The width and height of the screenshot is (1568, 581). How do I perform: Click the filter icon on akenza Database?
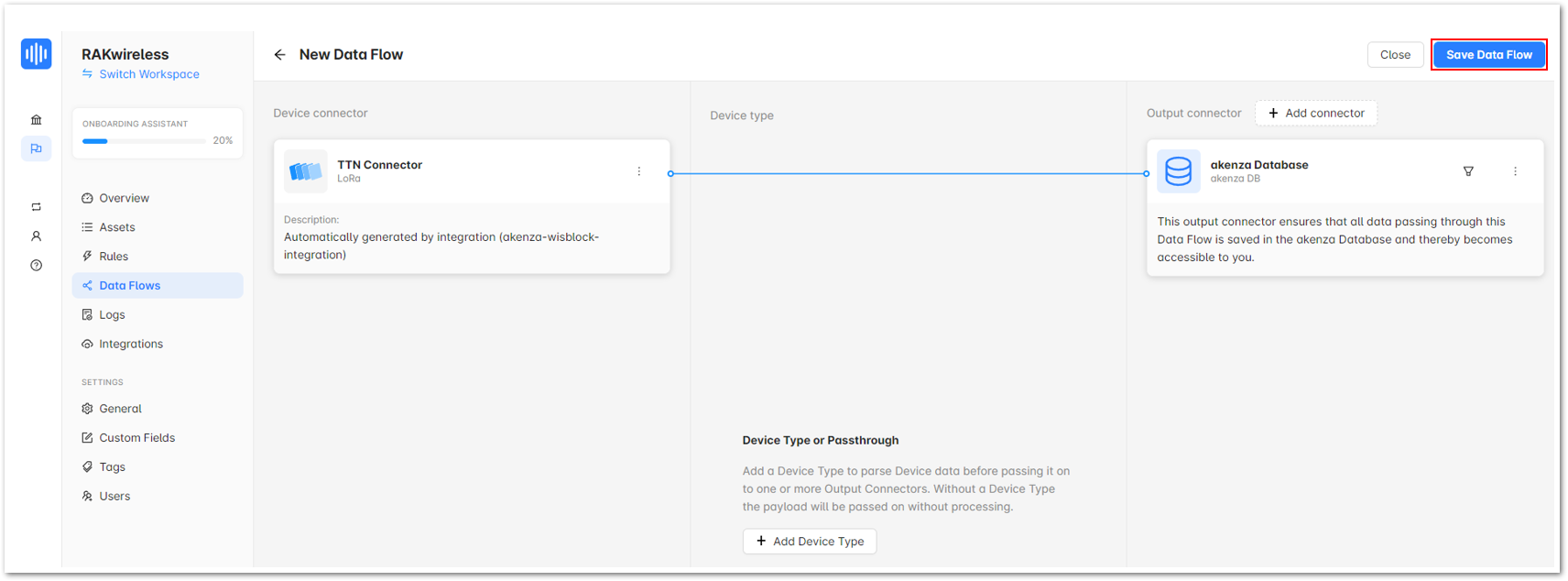(1468, 171)
